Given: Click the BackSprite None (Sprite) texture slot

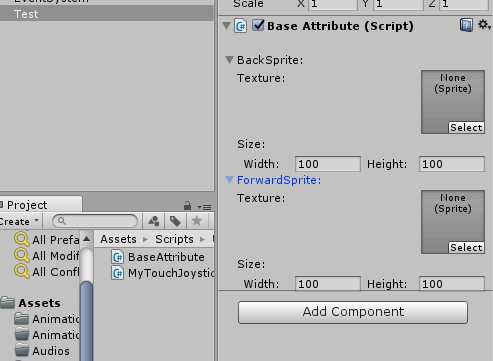Looking at the screenshot, I should click(453, 102).
